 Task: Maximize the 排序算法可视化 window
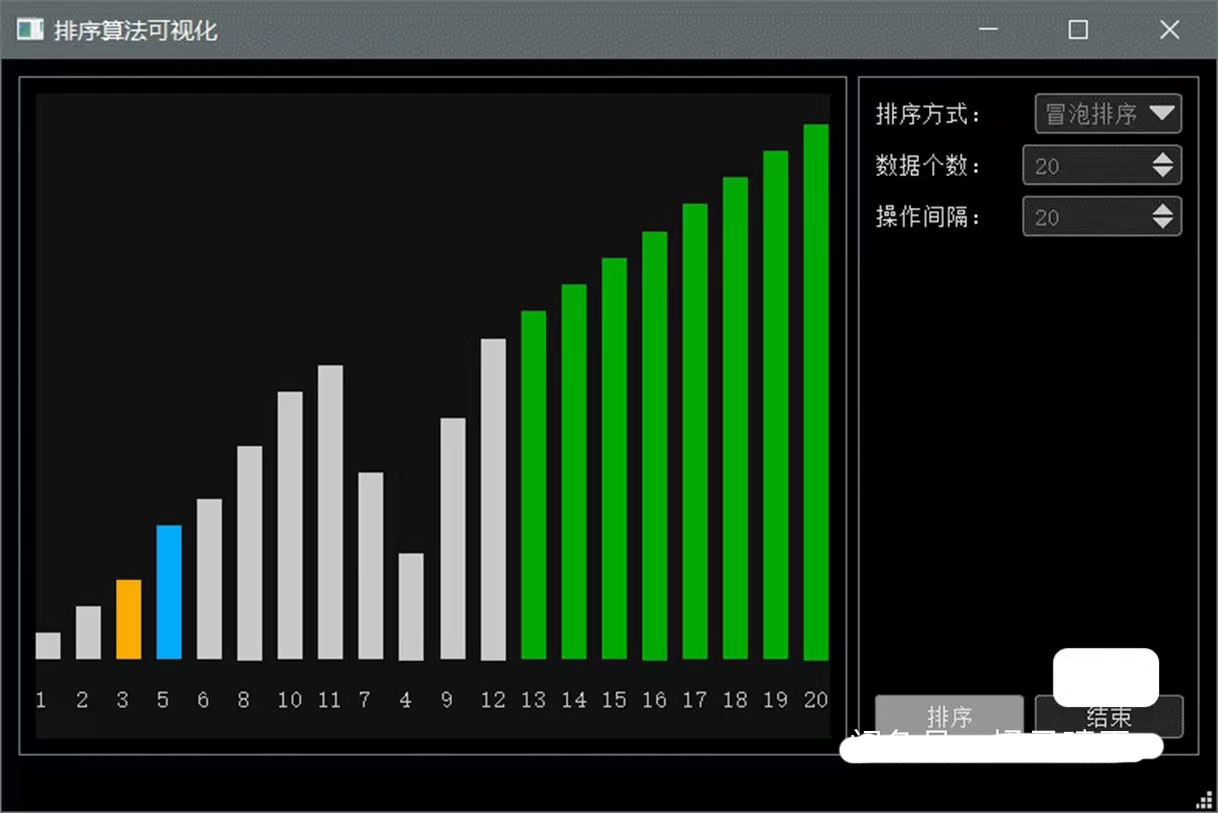tap(1078, 30)
